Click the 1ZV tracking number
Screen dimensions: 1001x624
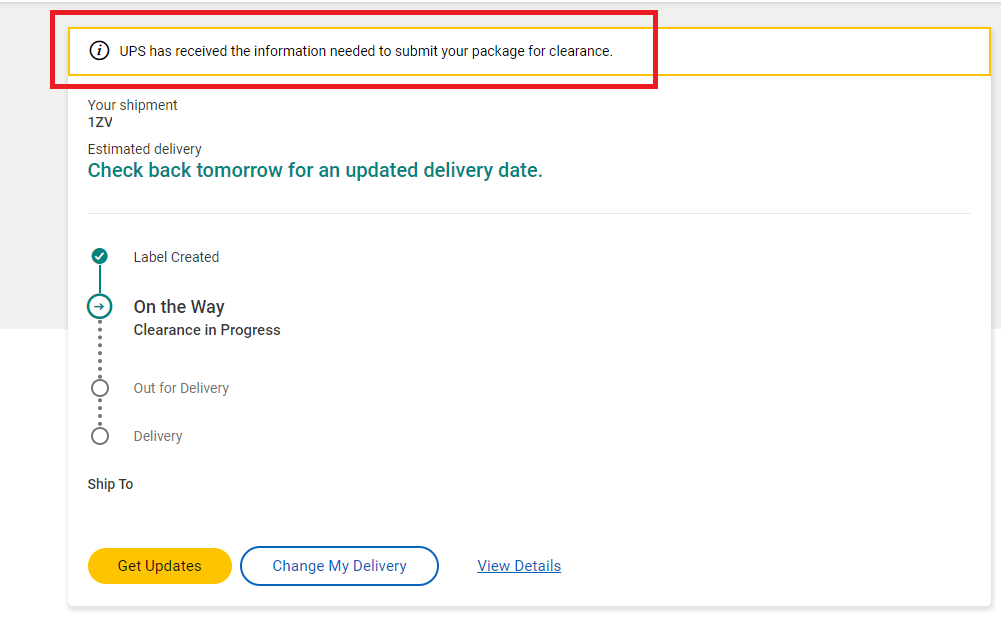coord(100,122)
